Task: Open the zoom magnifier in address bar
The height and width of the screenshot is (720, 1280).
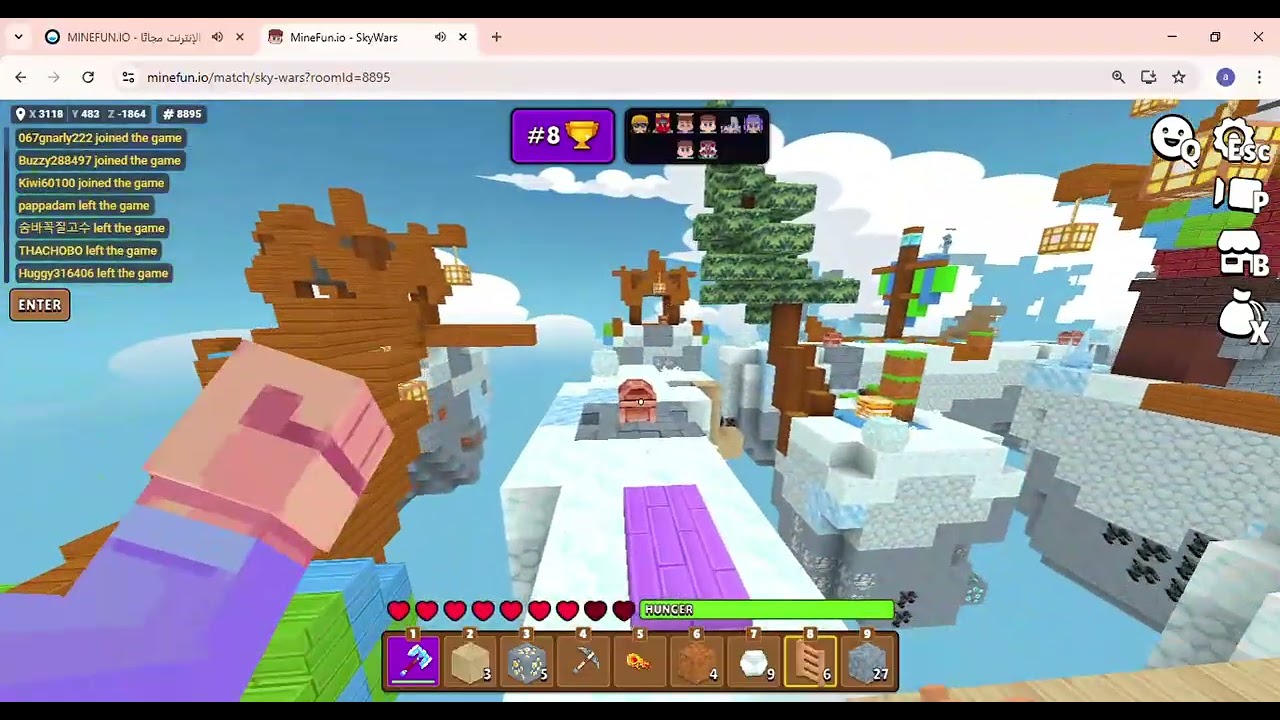Action: coord(1118,77)
